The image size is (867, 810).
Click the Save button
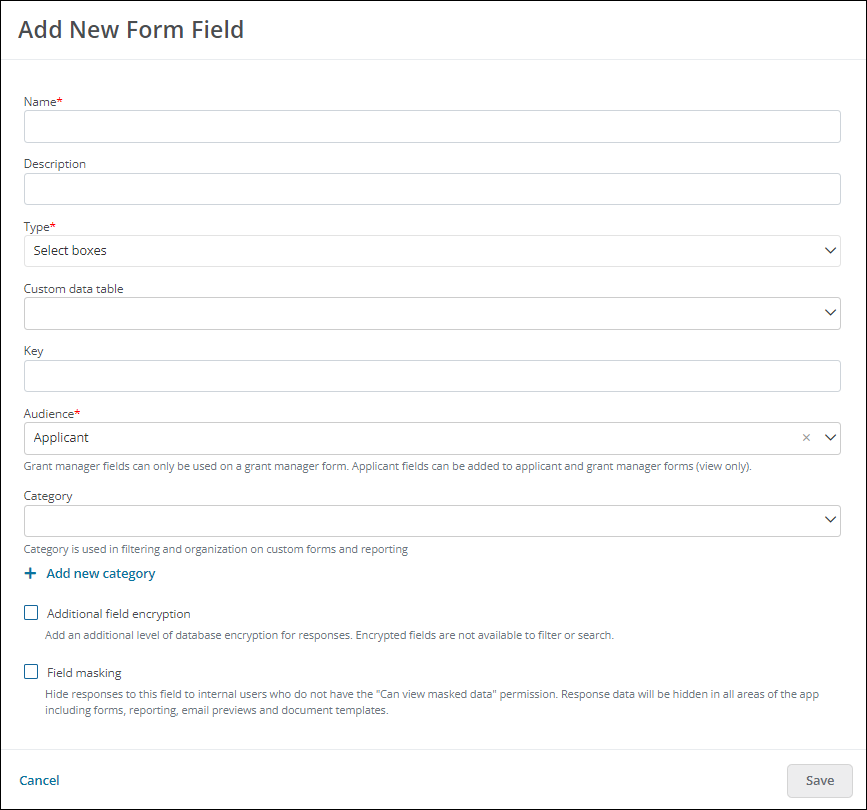(819, 781)
